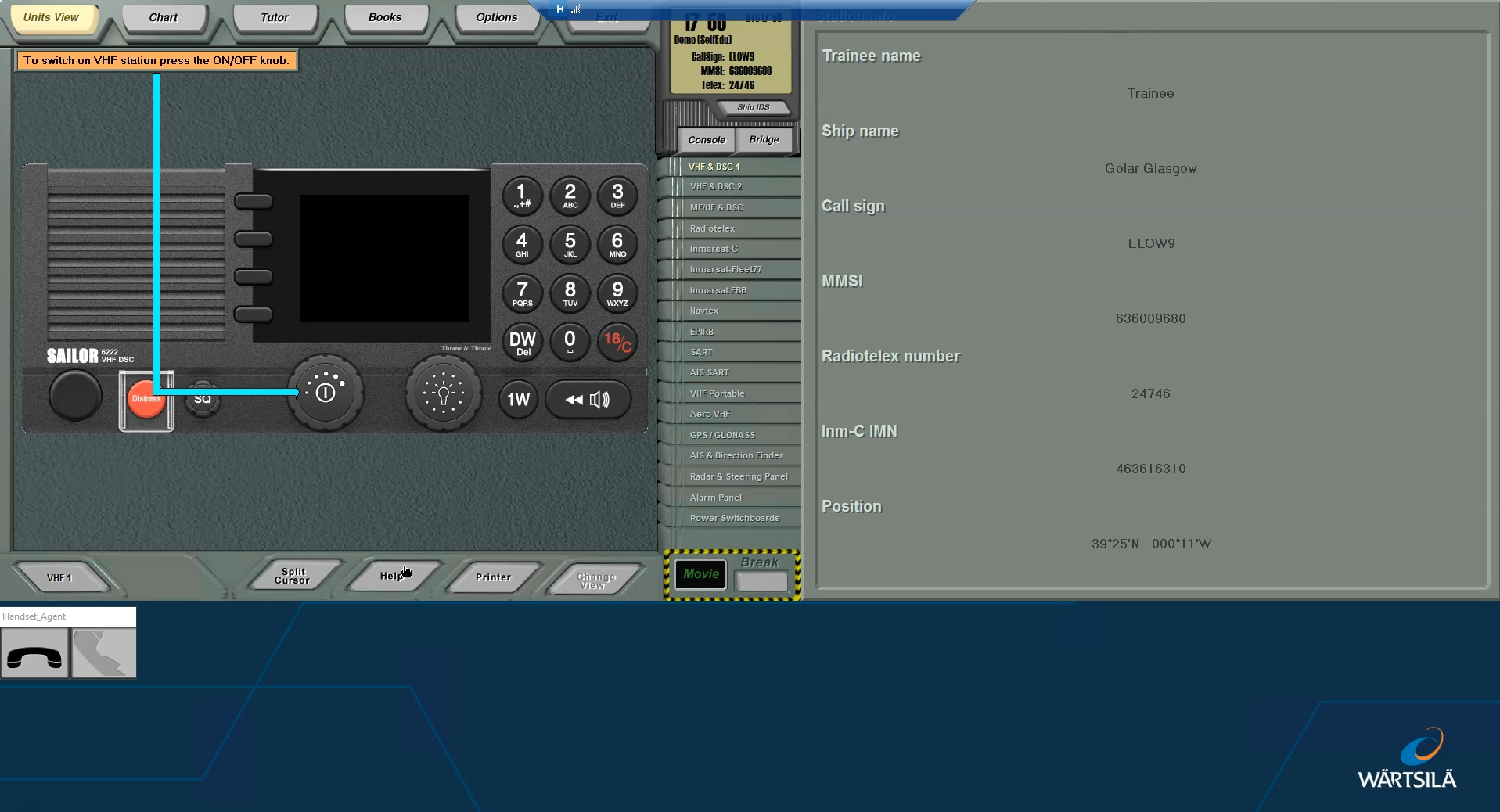Click the hang-up handset icon
Screen dimensions: 1500x812
tap(34, 653)
